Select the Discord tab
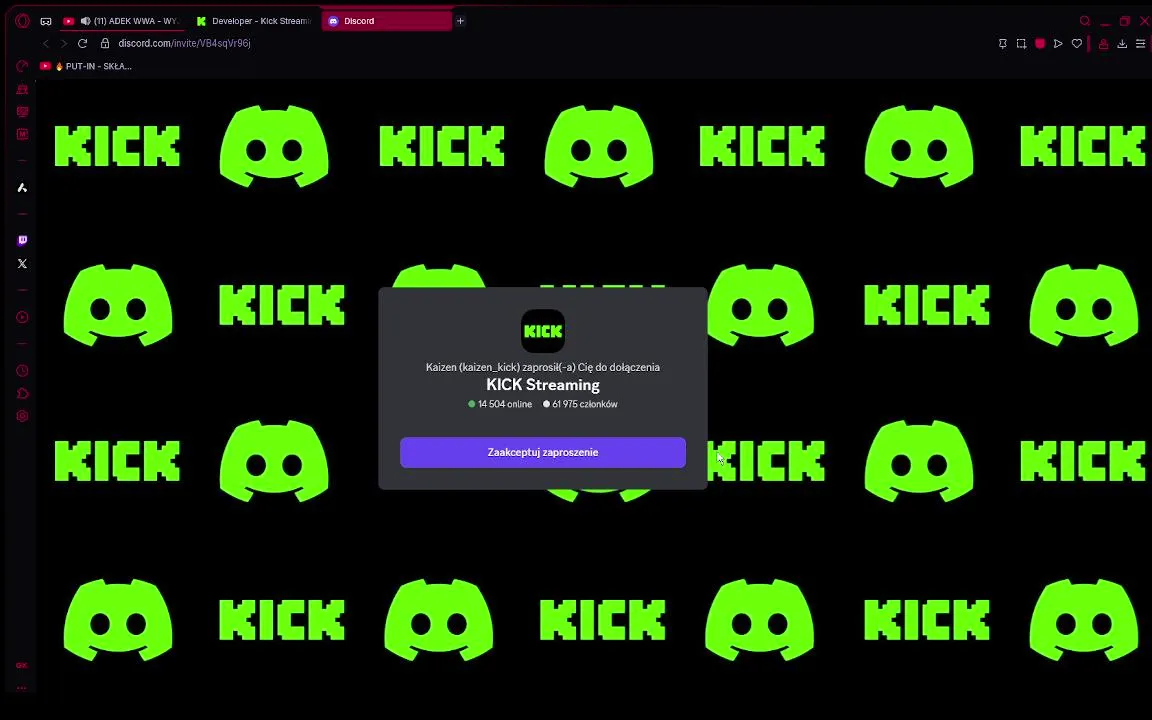 tap(386, 21)
